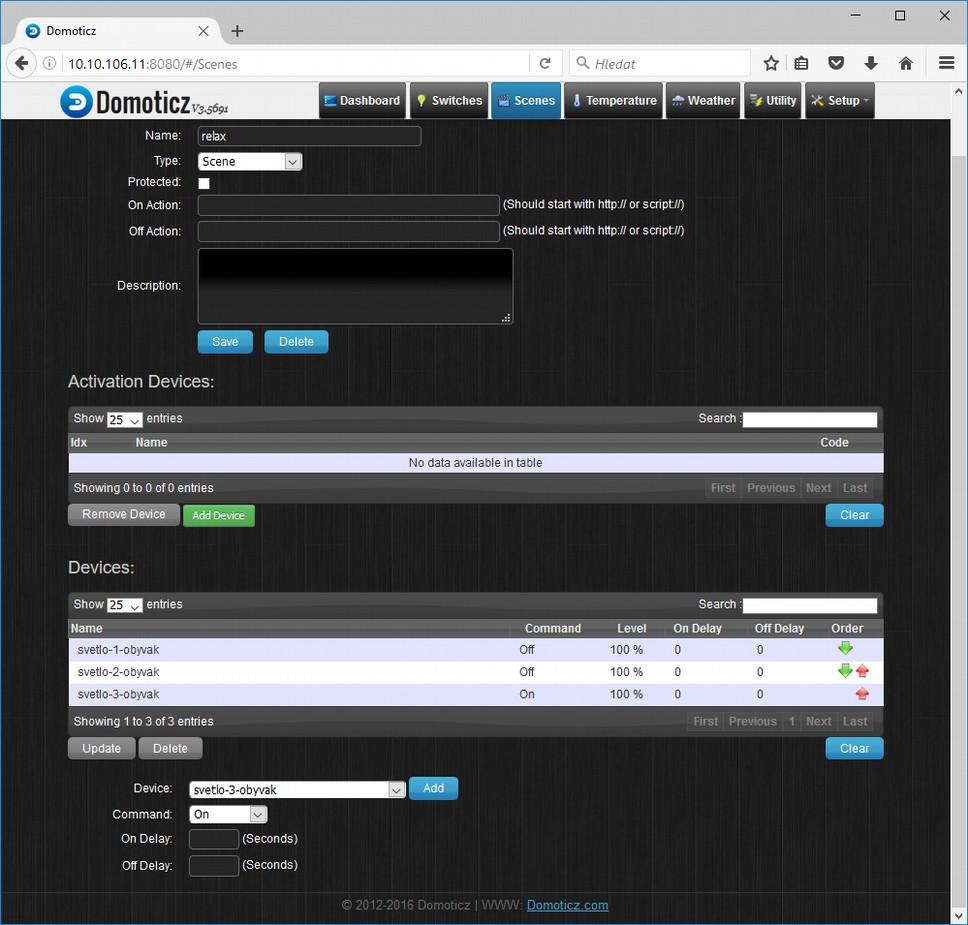Click the page vertical scrollbar up arrow
Viewport: 968px width, 925px height.
click(958, 91)
